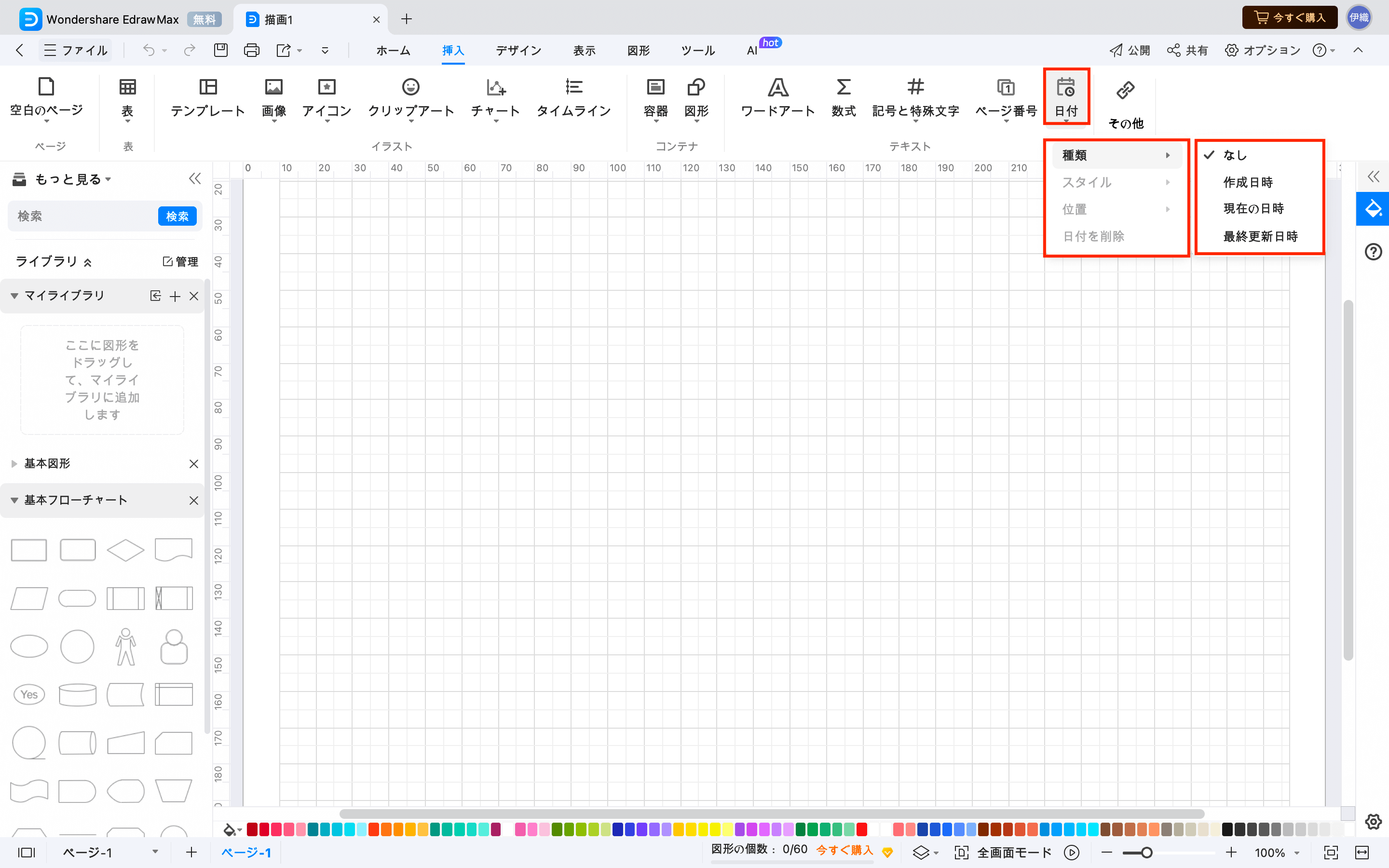The width and height of the screenshot is (1389, 868).
Task: Click the 検索 search button
Action: pyautogui.click(x=177, y=216)
